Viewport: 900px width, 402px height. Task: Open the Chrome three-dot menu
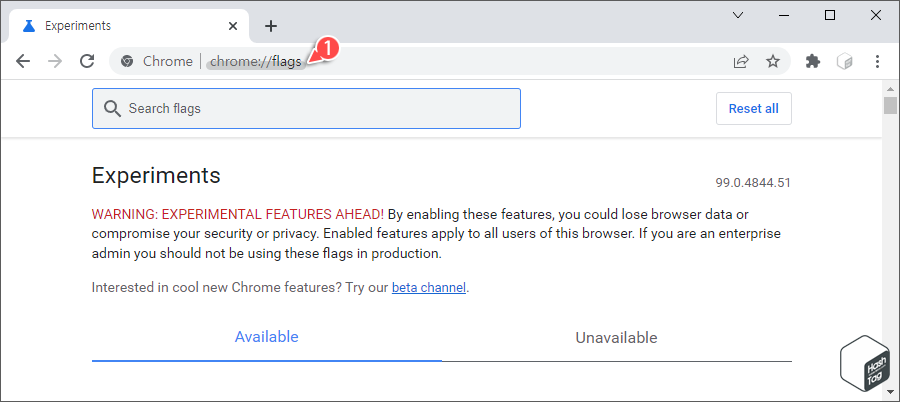(877, 61)
